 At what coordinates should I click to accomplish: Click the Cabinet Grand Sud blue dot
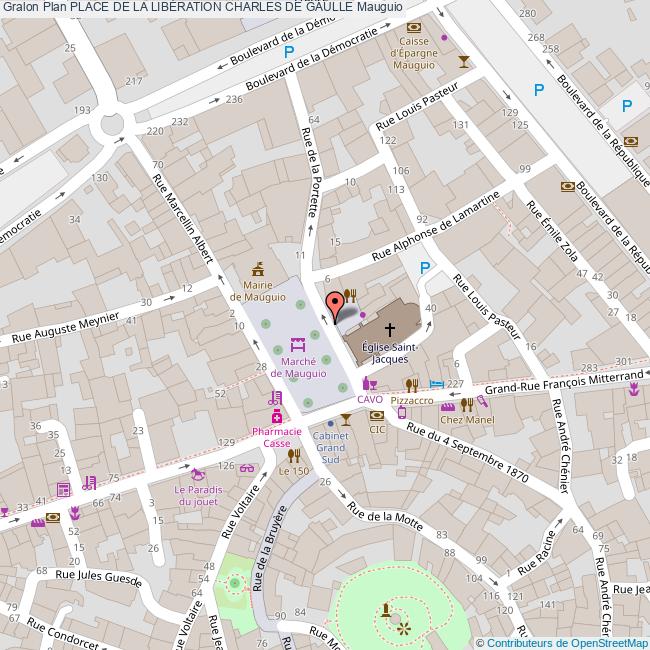click(330, 423)
